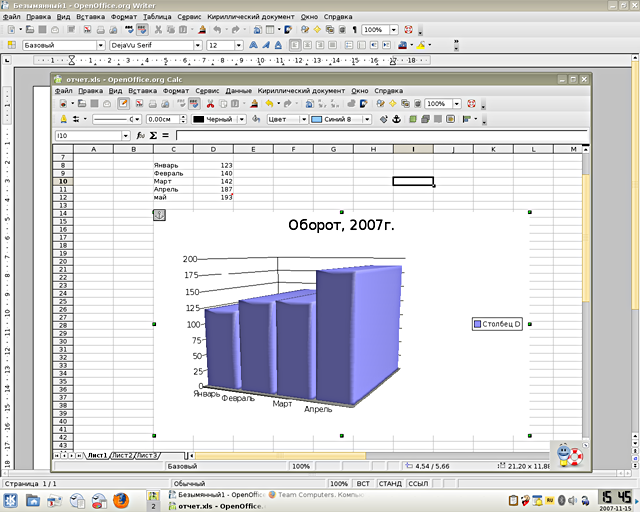Open the Черный line color dropdown
Viewport: 640px width, 512px height.
click(x=240, y=119)
